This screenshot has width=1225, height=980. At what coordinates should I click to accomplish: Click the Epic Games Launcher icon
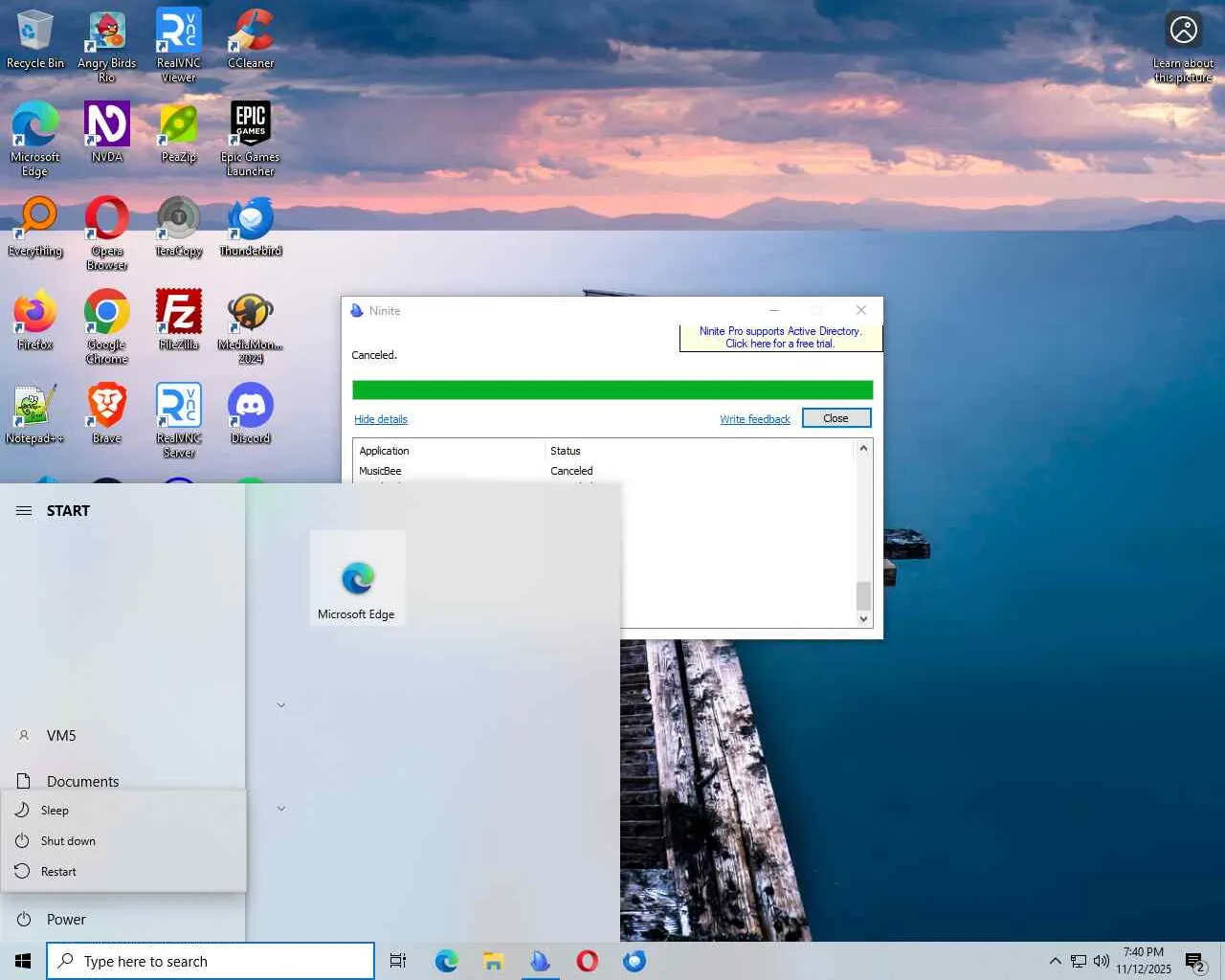point(251,140)
